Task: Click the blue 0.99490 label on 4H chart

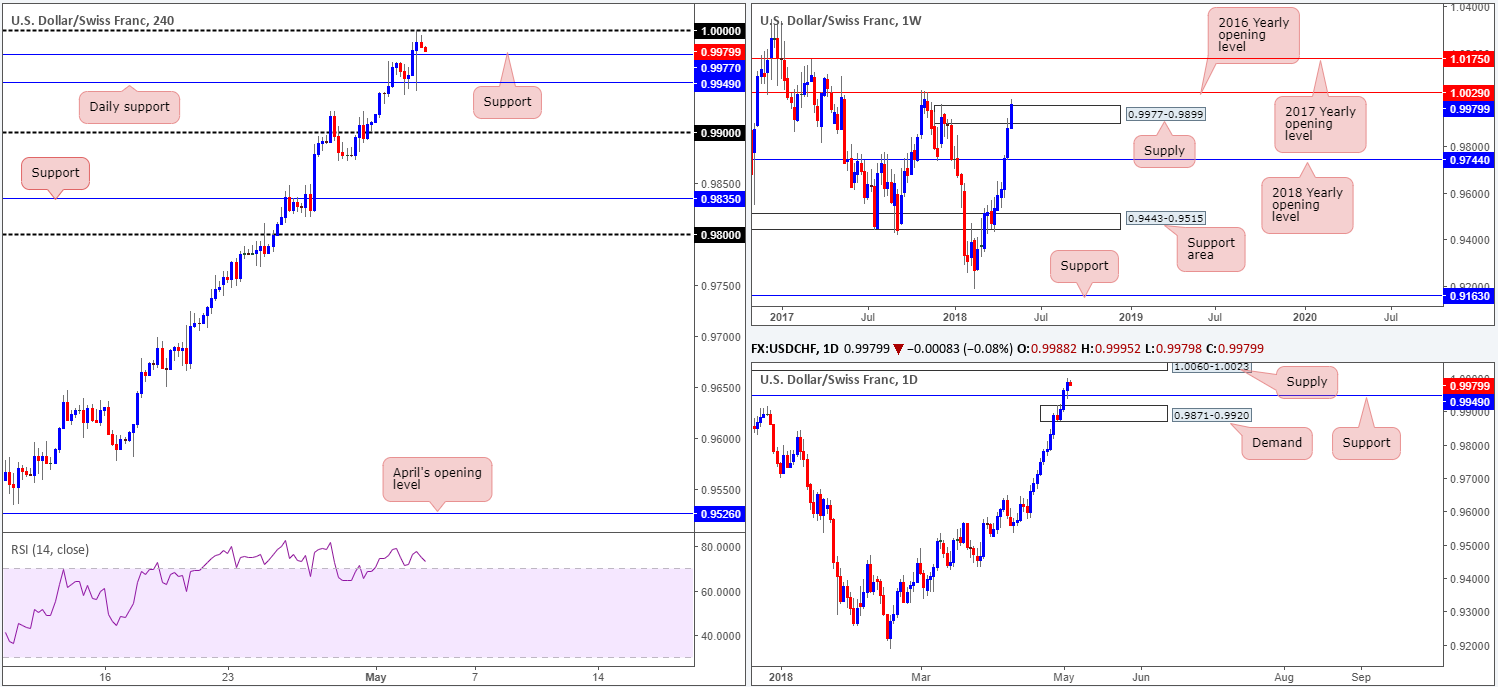Action: 719,84
